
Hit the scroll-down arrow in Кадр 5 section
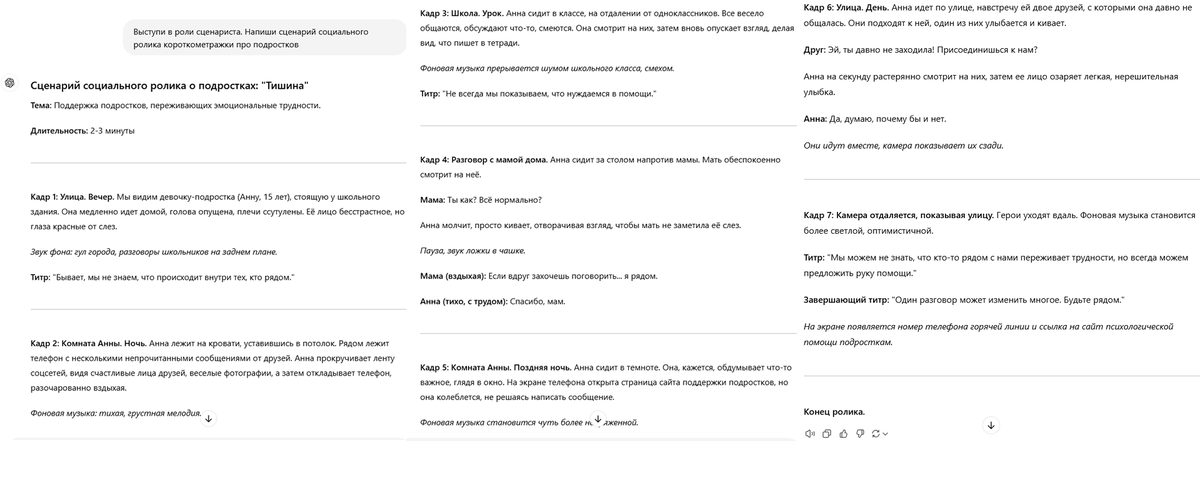[x=598, y=419]
